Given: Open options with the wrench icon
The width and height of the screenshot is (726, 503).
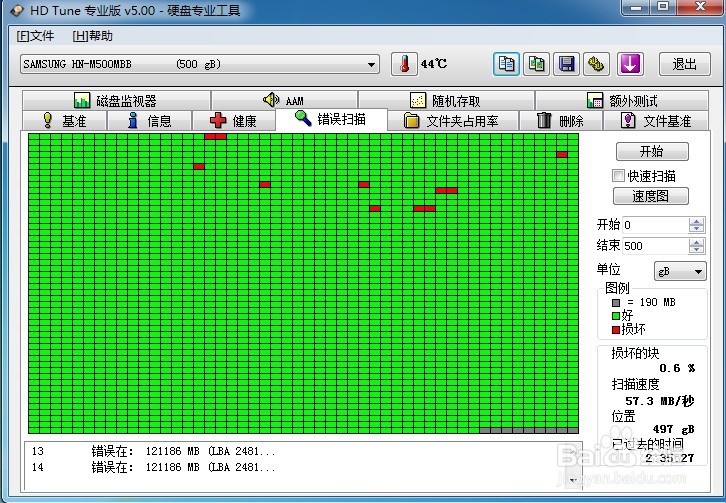Looking at the screenshot, I should (x=596, y=64).
